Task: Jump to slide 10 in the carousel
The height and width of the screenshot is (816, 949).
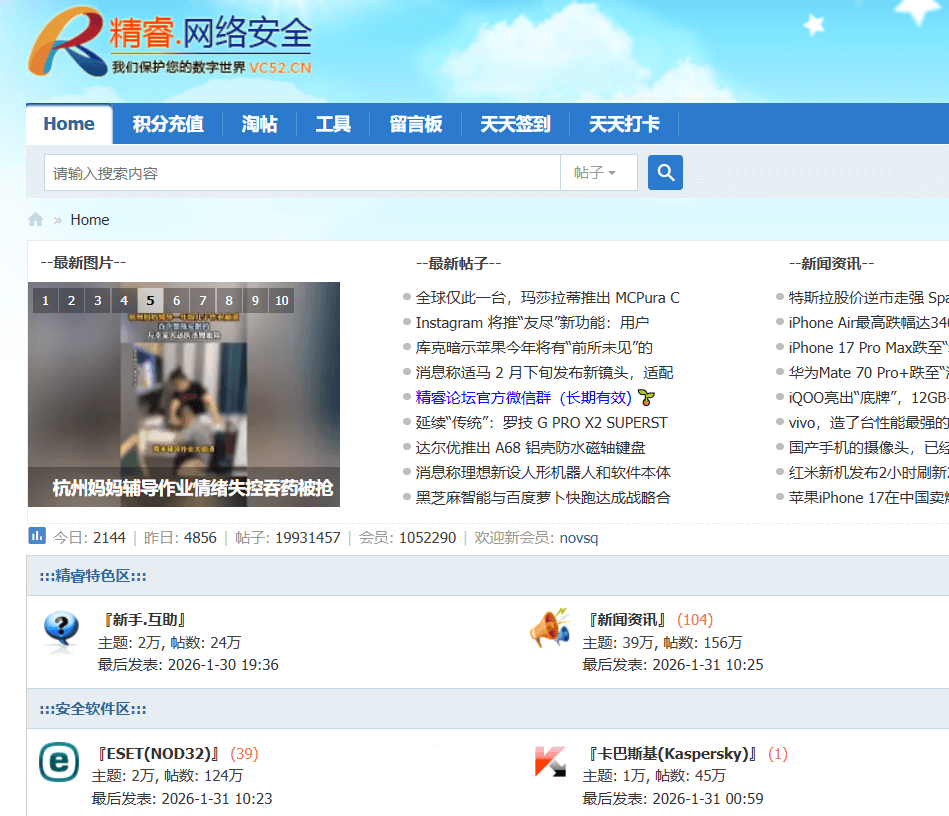Action: point(282,300)
